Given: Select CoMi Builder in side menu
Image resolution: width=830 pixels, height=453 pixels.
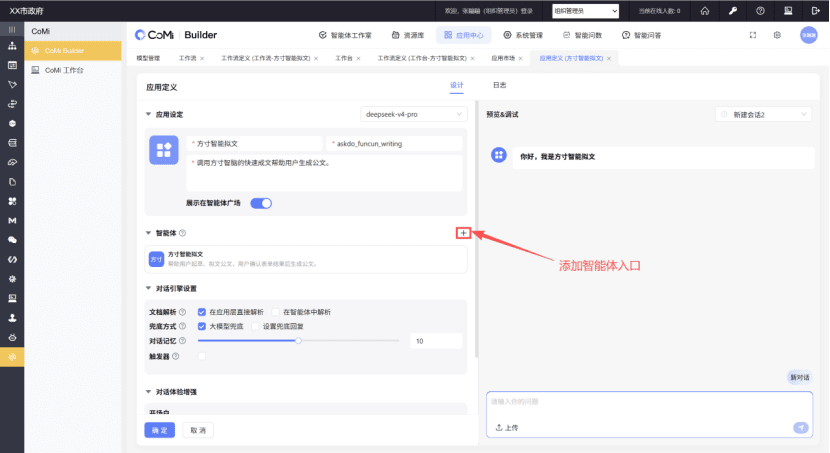Looking at the screenshot, I should 73,51.
